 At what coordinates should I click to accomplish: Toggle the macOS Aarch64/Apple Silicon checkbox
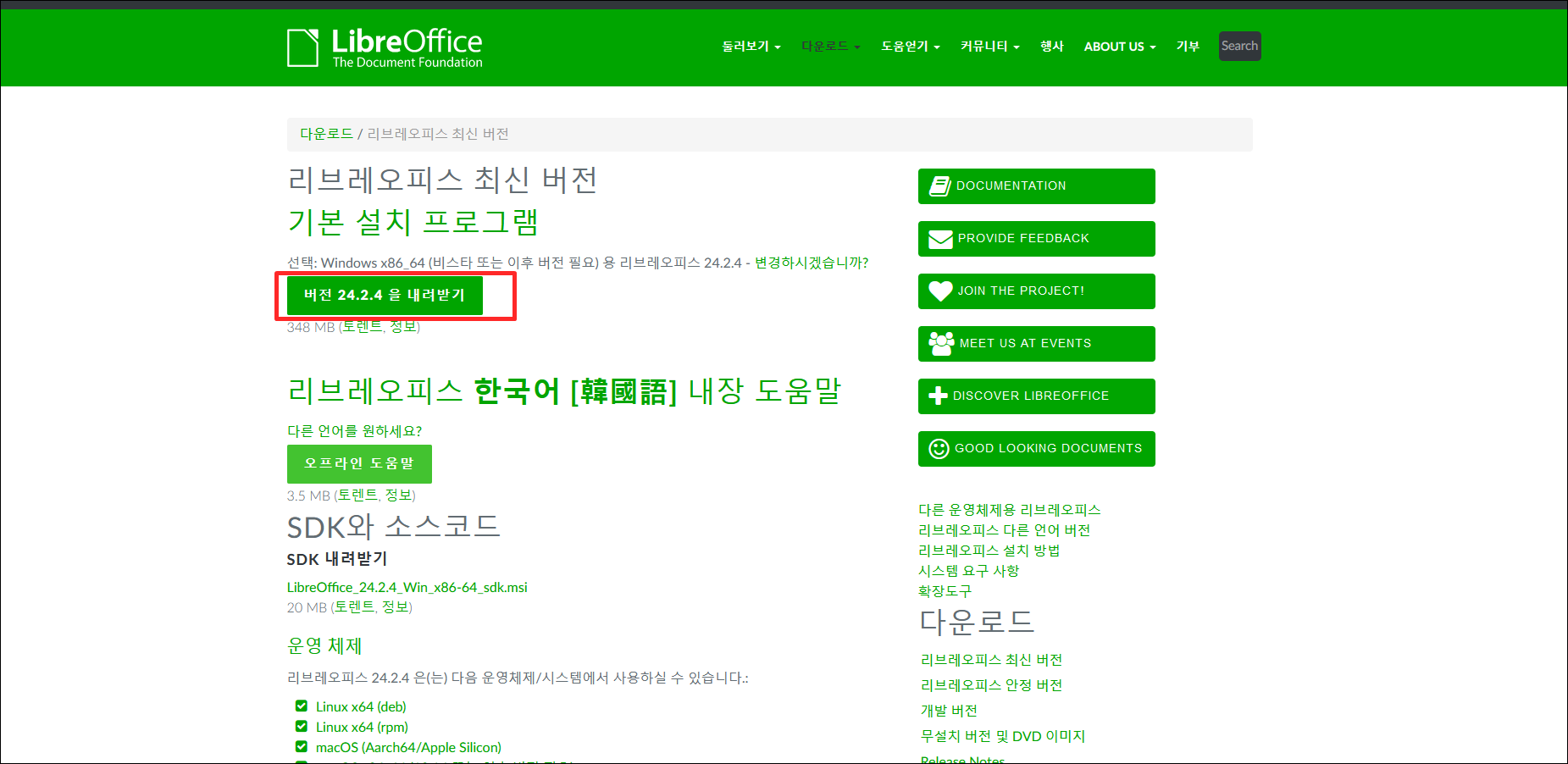[x=301, y=746]
